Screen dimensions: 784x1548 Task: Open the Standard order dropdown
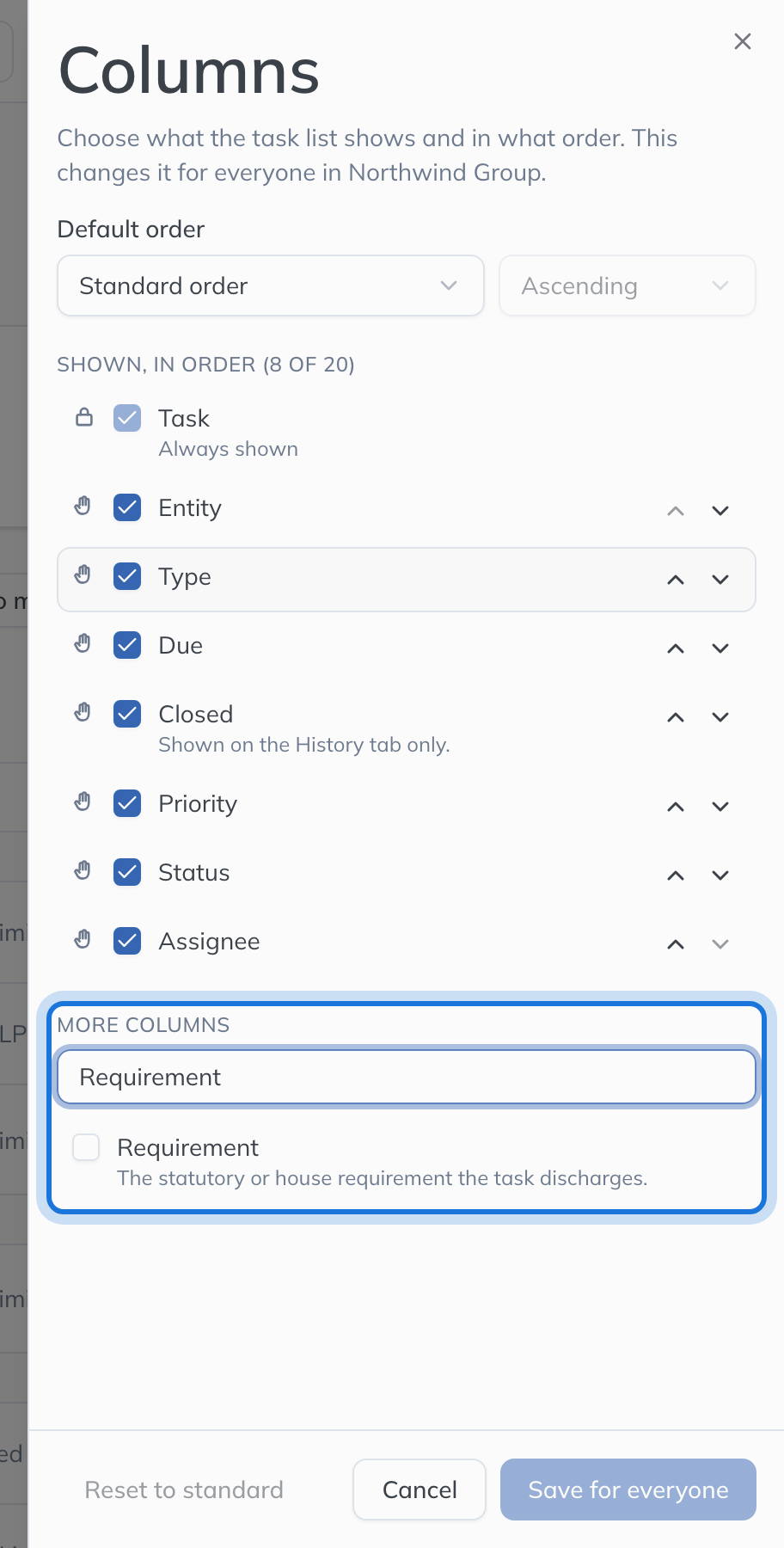(271, 286)
